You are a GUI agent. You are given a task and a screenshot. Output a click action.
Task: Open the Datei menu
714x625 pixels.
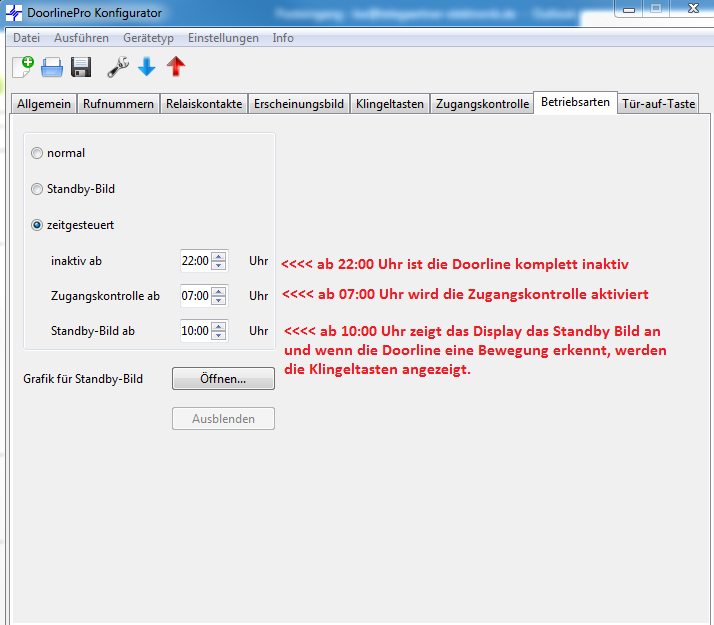(26, 38)
